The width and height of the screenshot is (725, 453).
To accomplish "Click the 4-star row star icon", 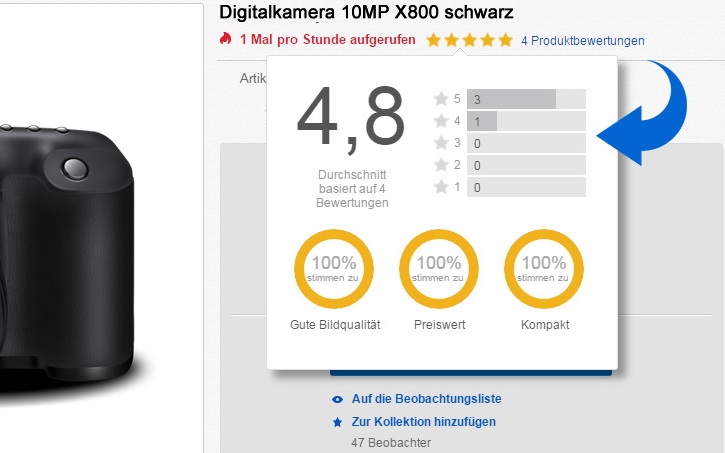I will pos(440,121).
